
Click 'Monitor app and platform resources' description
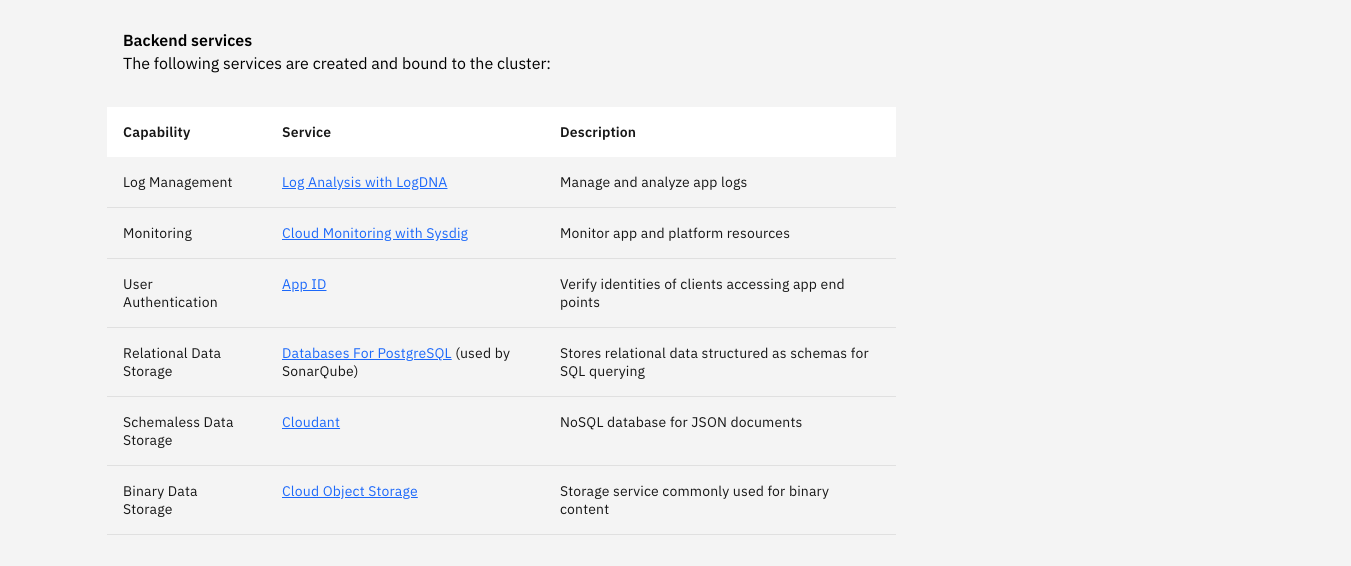click(675, 233)
